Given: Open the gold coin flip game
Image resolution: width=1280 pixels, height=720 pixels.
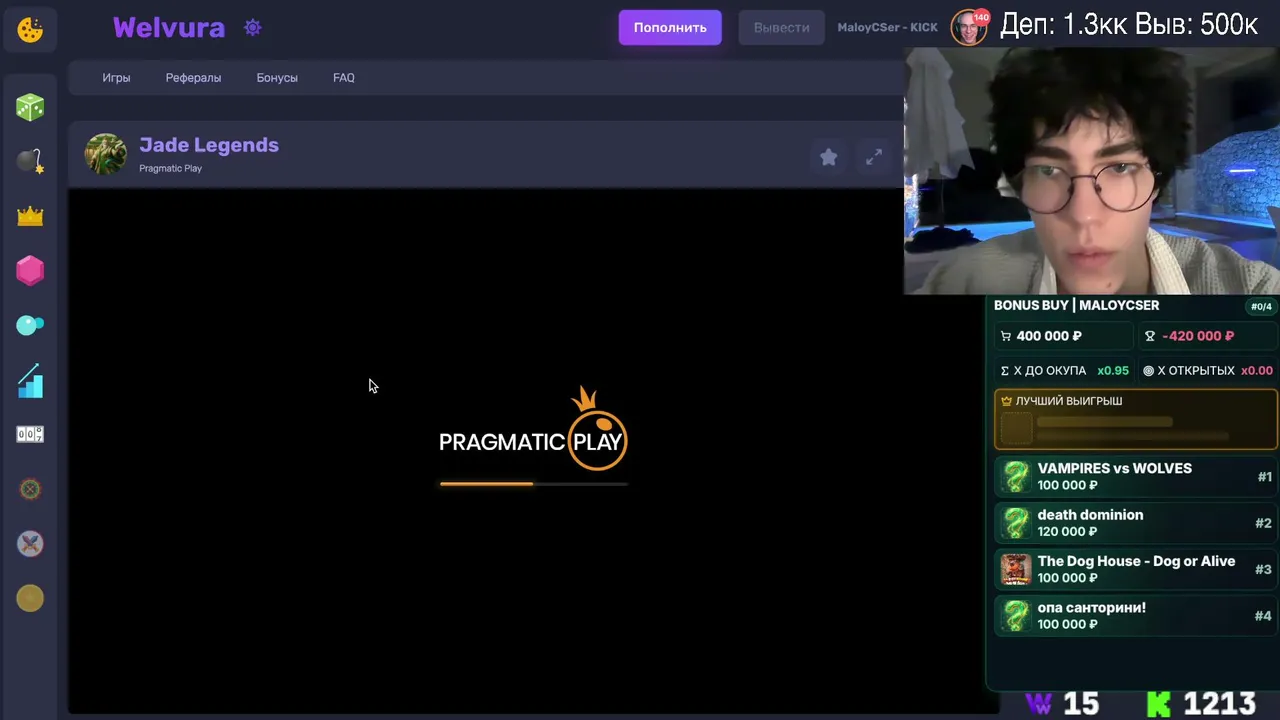Looking at the screenshot, I should (30, 598).
